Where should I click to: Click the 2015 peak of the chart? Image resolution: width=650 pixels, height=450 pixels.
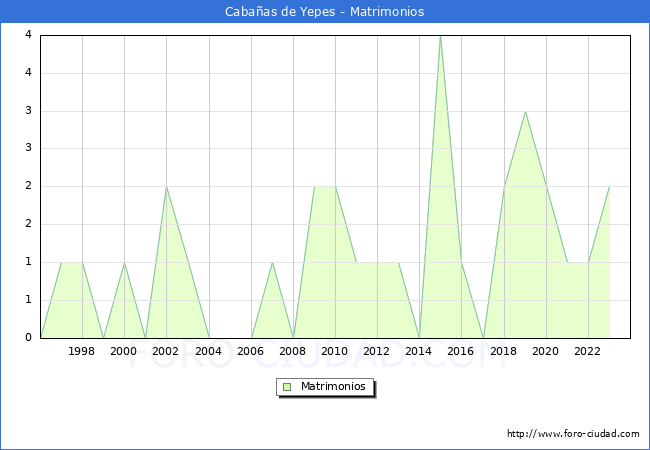pyautogui.click(x=440, y=36)
